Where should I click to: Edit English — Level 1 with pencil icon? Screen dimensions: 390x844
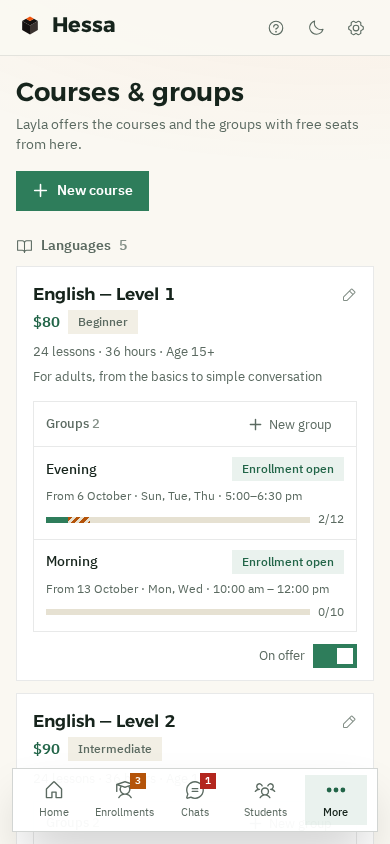(349, 295)
